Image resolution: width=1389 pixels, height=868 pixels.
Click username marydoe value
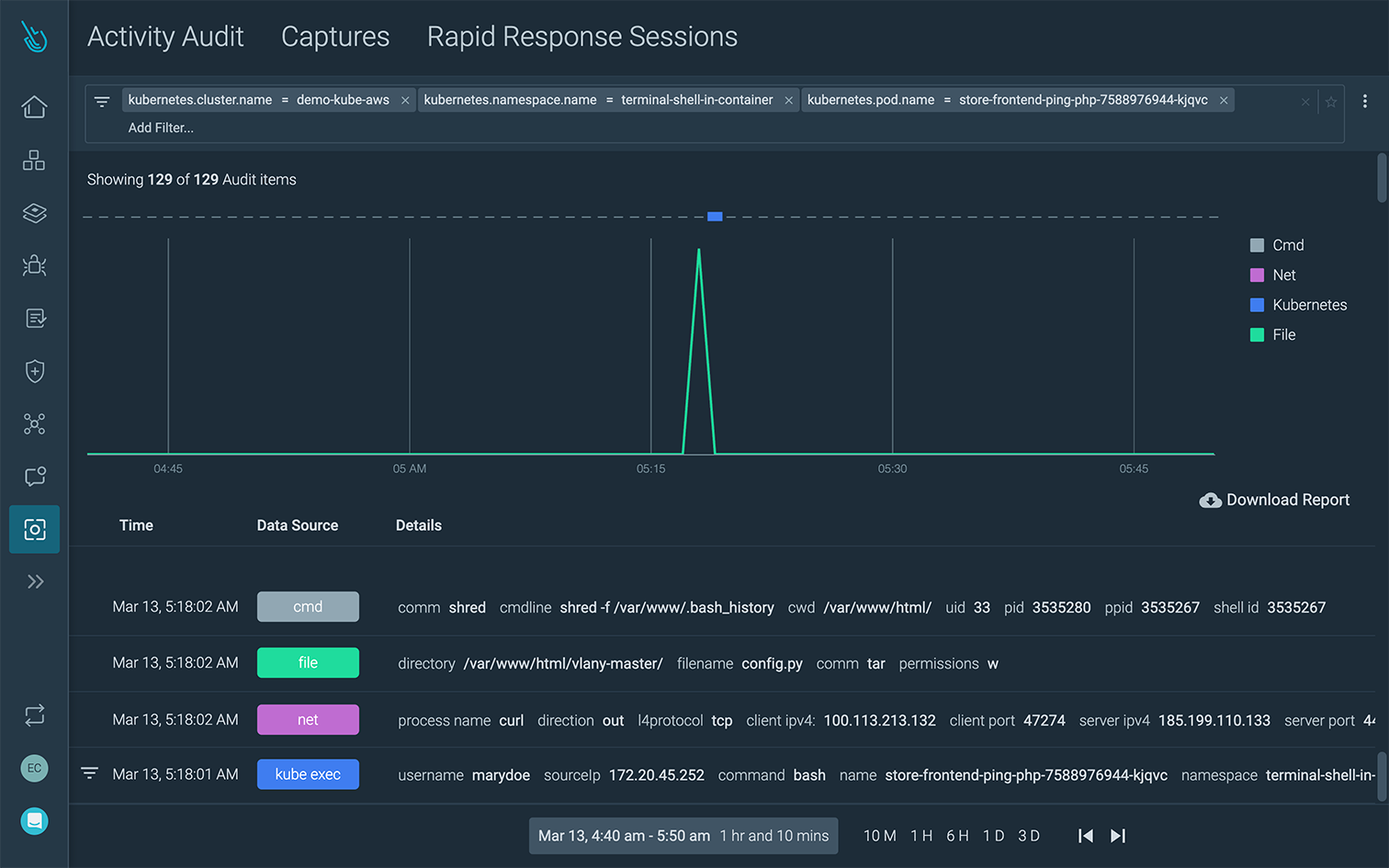pos(501,775)
